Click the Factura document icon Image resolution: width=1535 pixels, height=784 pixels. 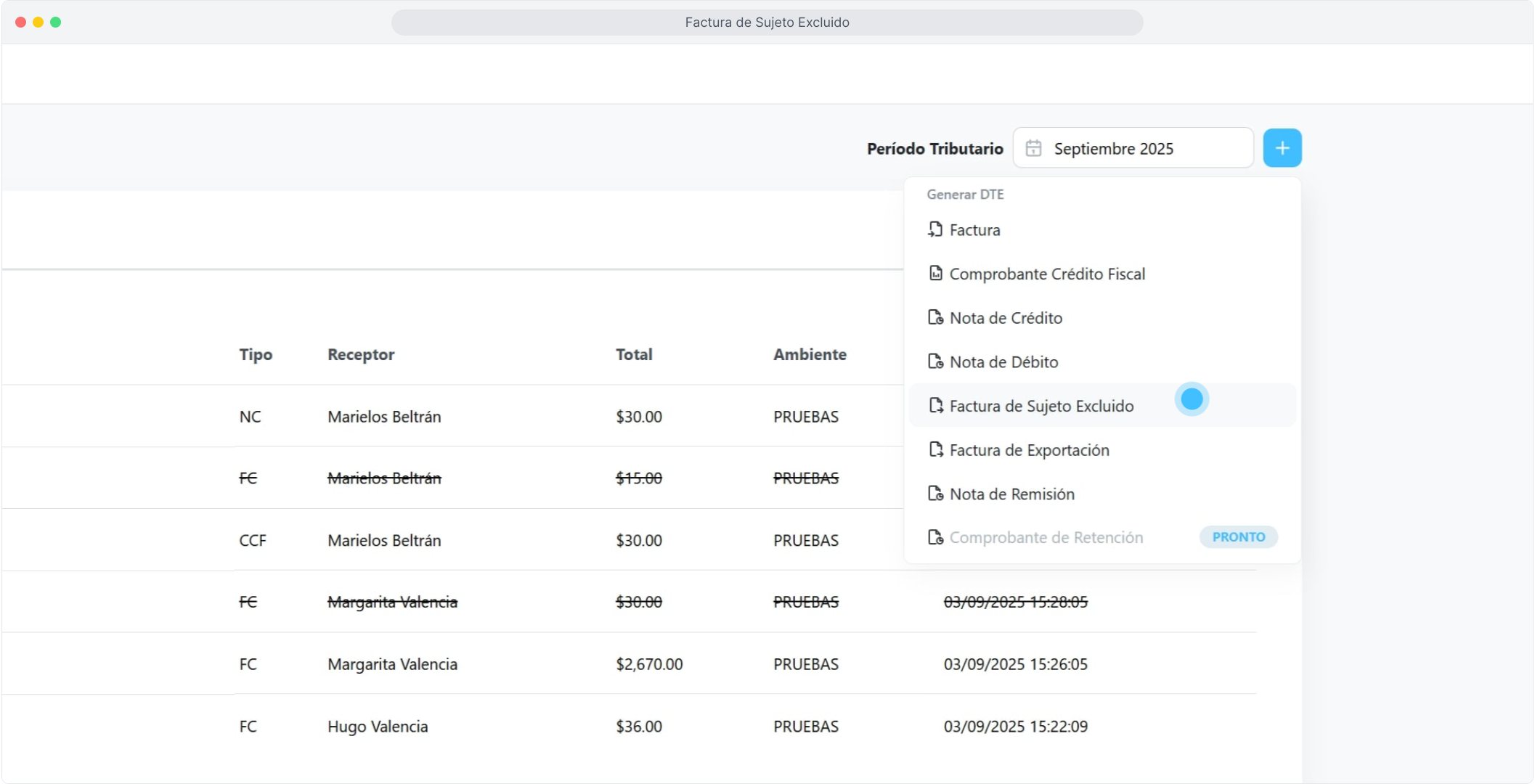click(935, 229)
